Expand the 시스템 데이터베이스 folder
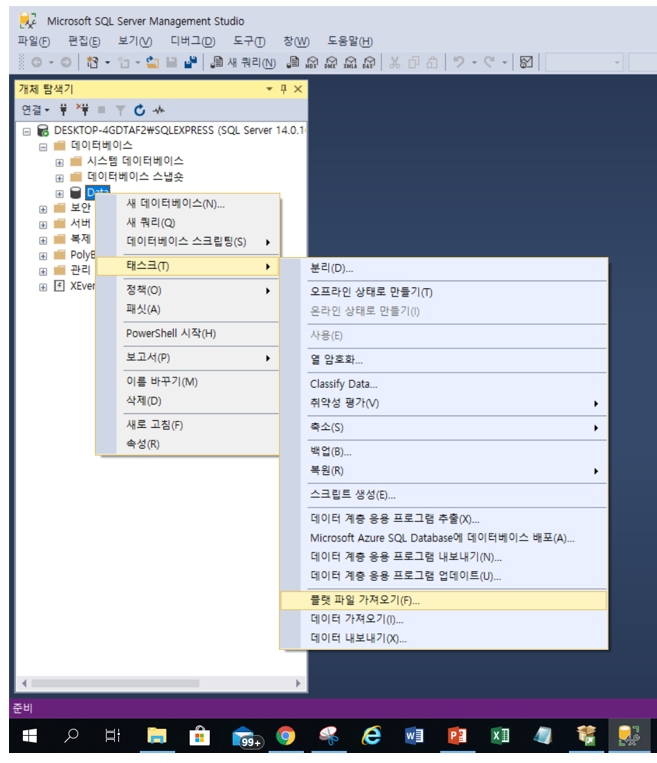This screenshot has height=763, width=657. click(x=59, y=163)
